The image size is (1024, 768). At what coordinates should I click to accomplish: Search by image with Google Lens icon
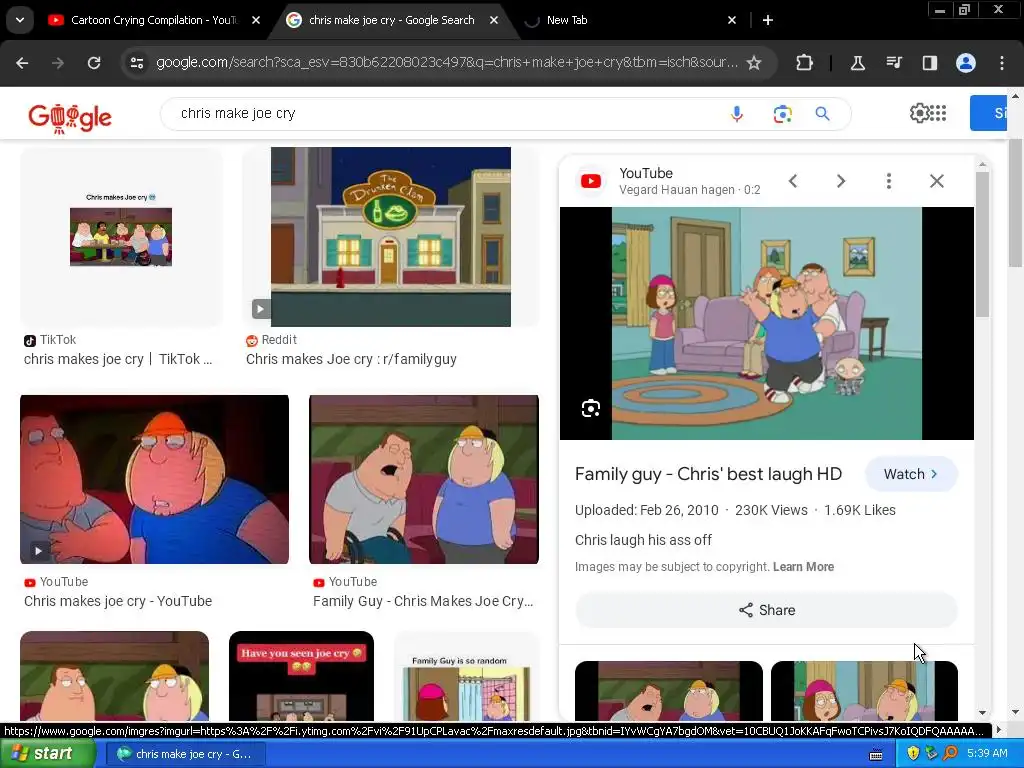click(x=782, y=114)
